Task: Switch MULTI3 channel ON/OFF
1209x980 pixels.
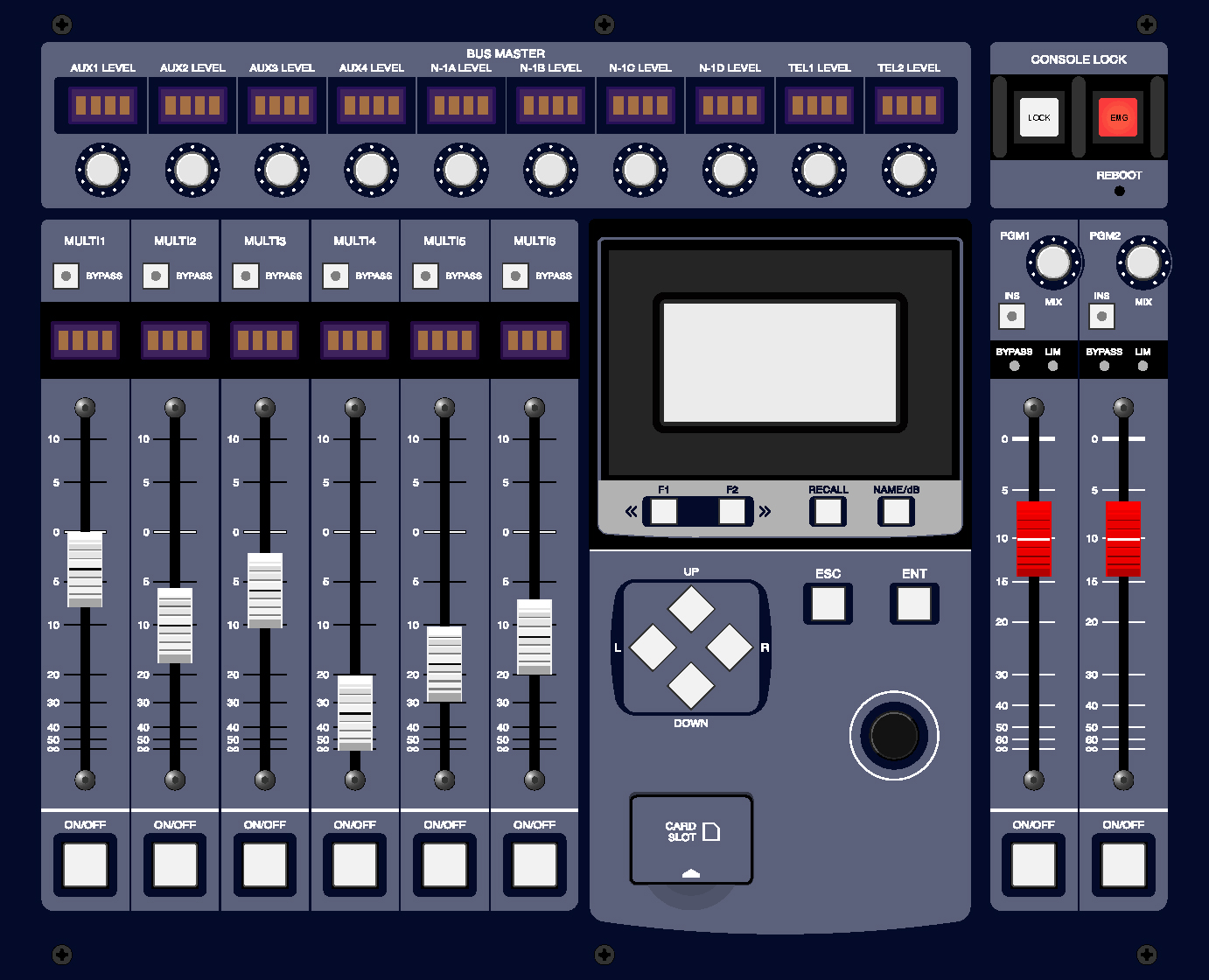Action: 265,865
